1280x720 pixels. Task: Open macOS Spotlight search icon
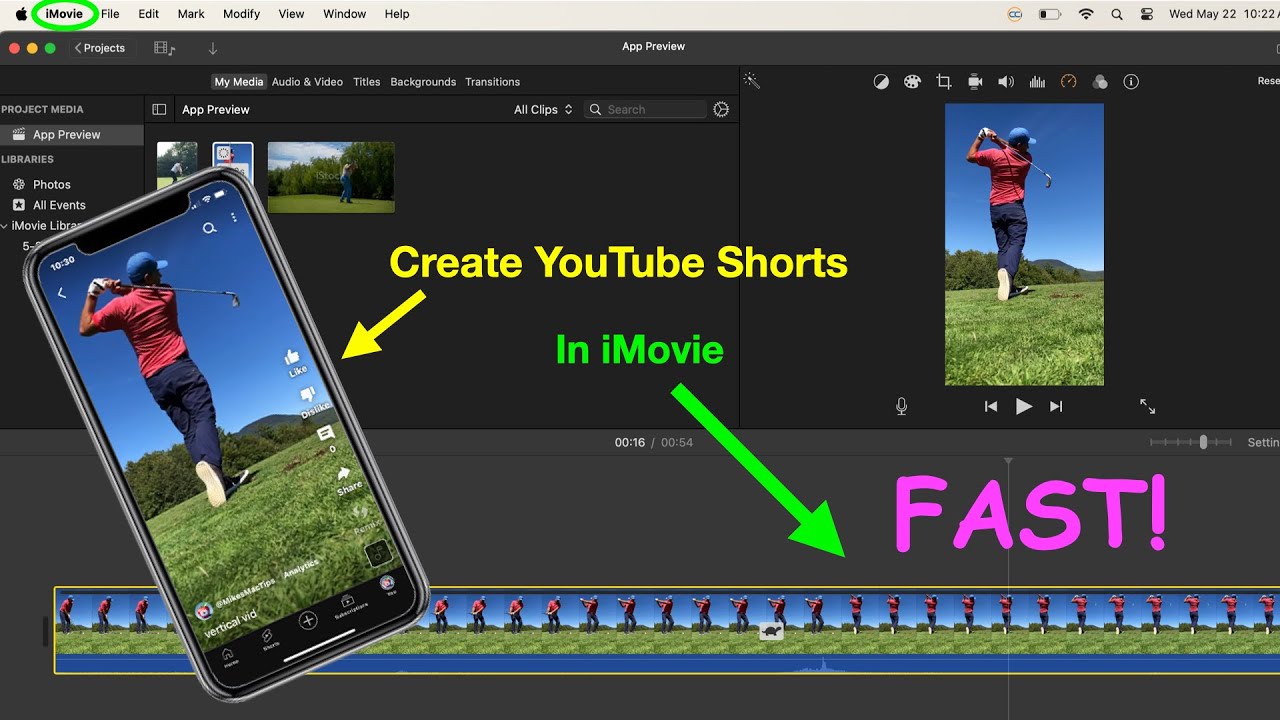point(1117,14)
